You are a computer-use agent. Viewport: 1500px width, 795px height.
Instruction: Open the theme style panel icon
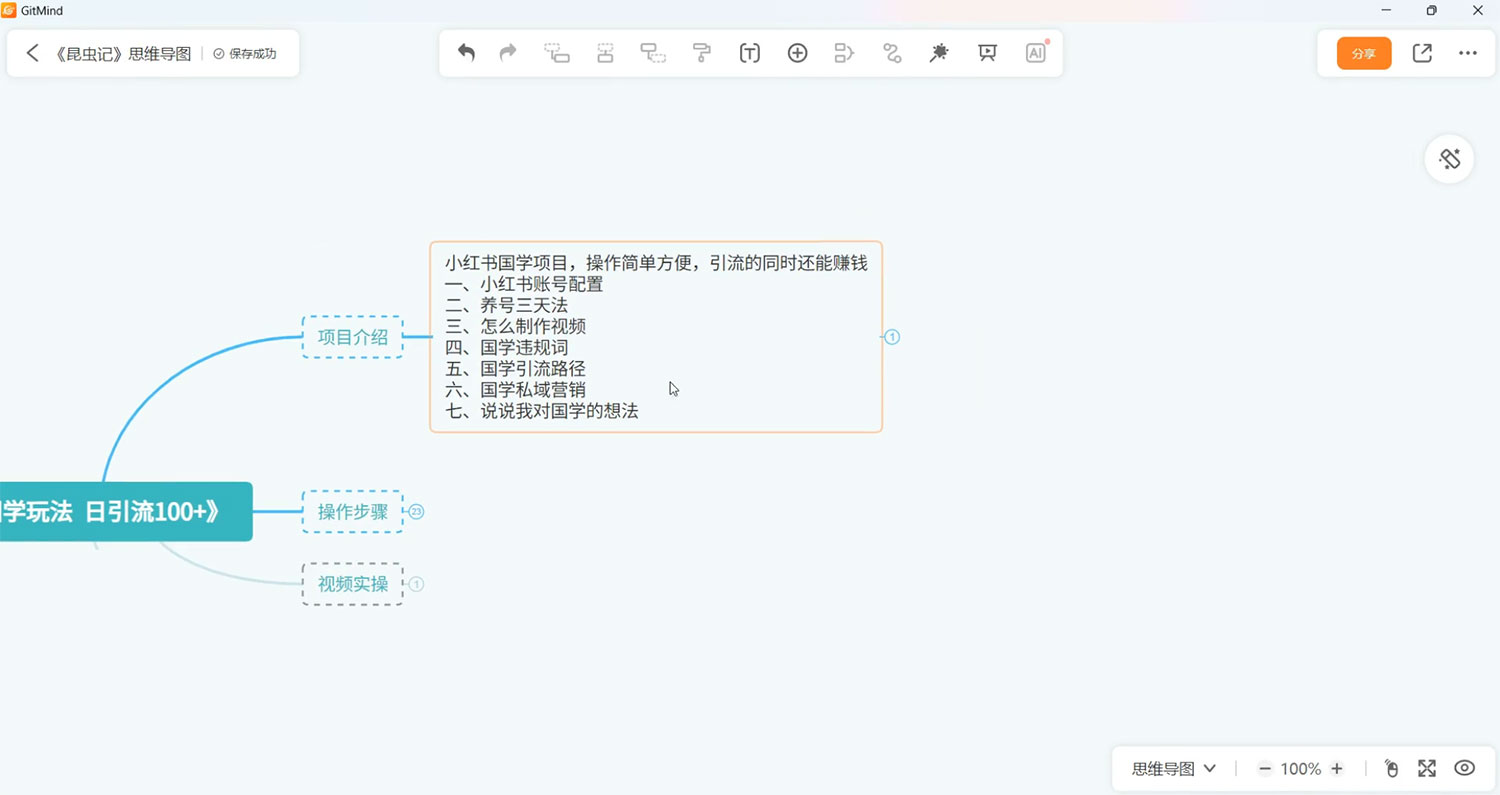point(1449,159)
